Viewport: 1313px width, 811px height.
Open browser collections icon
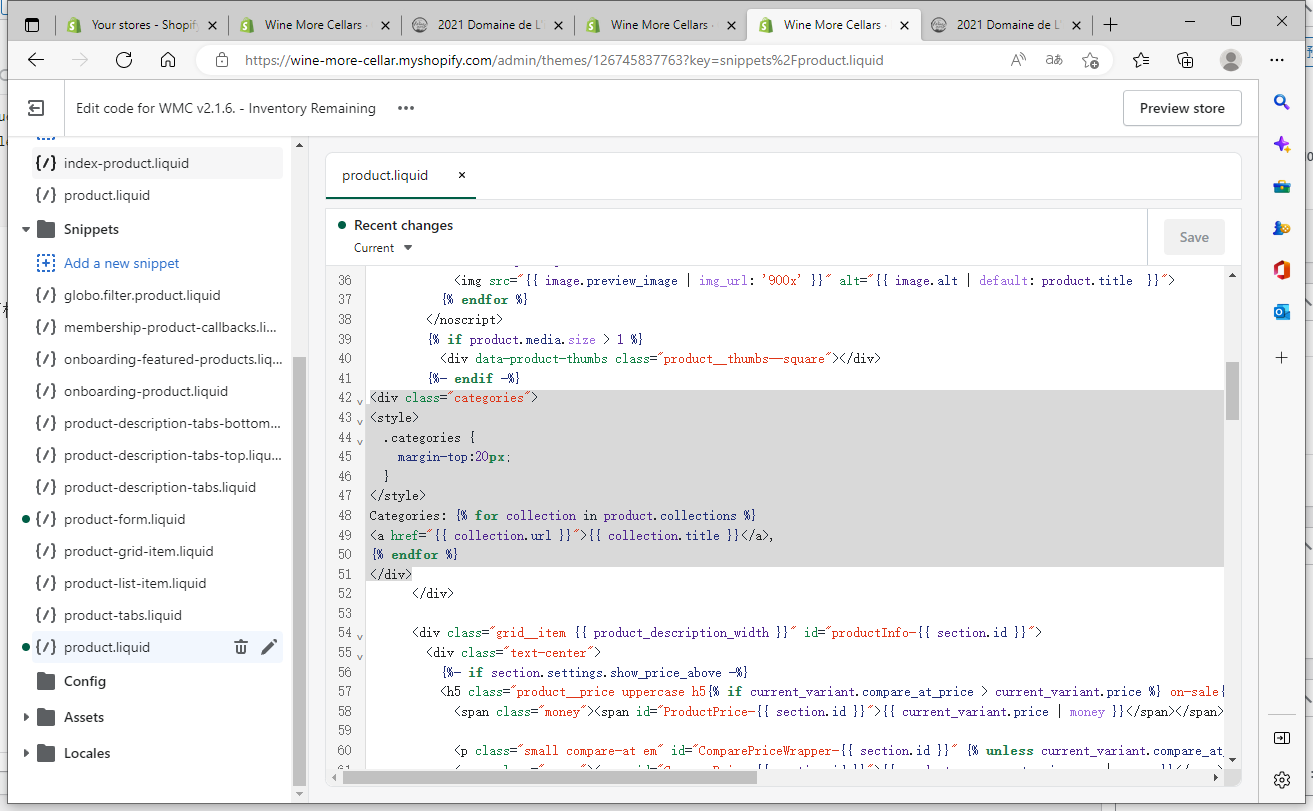point(1185,60)
